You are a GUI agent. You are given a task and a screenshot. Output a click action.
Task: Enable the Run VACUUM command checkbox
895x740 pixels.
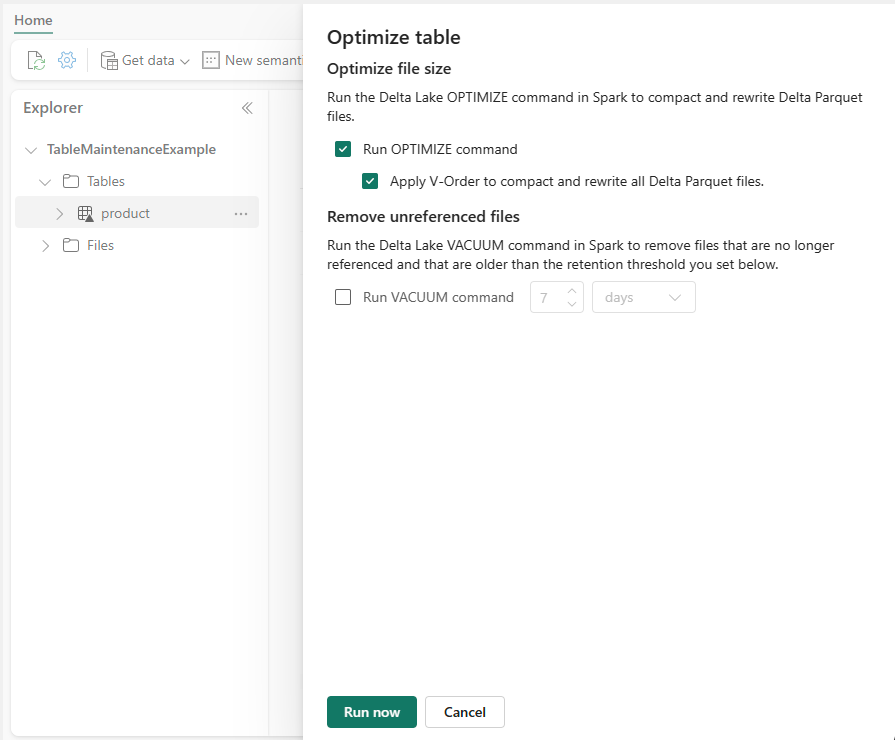point(343,297)
